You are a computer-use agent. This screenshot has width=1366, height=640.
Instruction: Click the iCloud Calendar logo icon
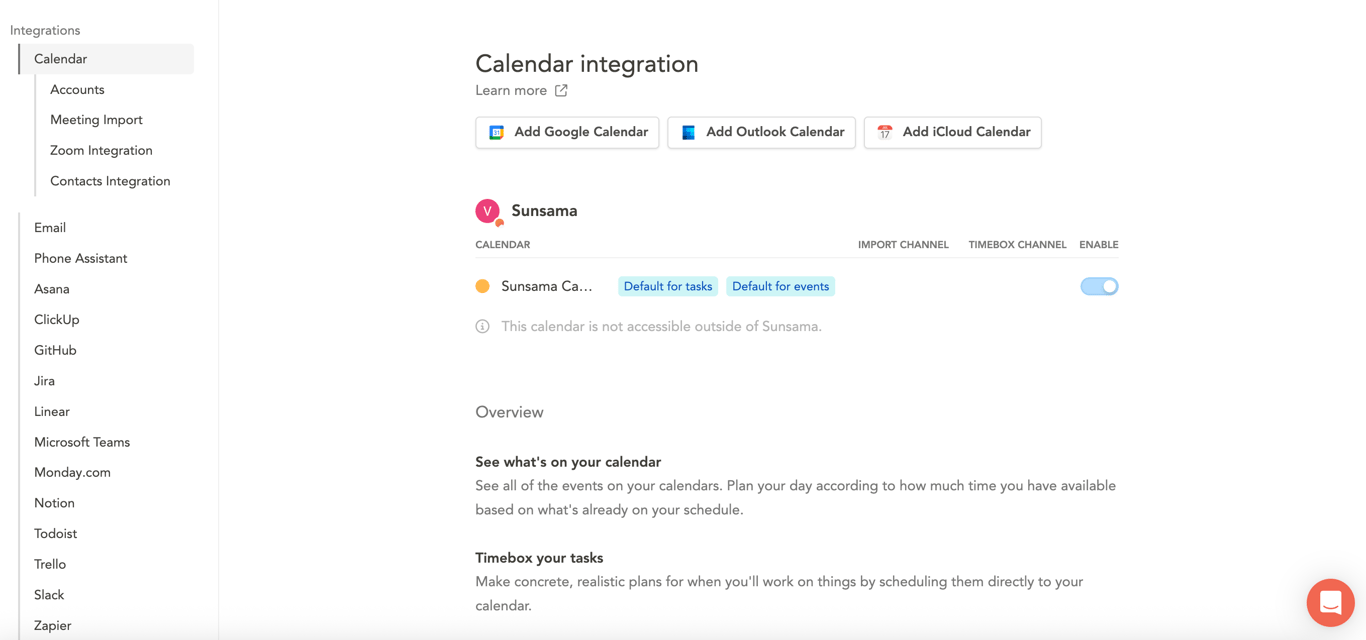[x=885, y=132]
